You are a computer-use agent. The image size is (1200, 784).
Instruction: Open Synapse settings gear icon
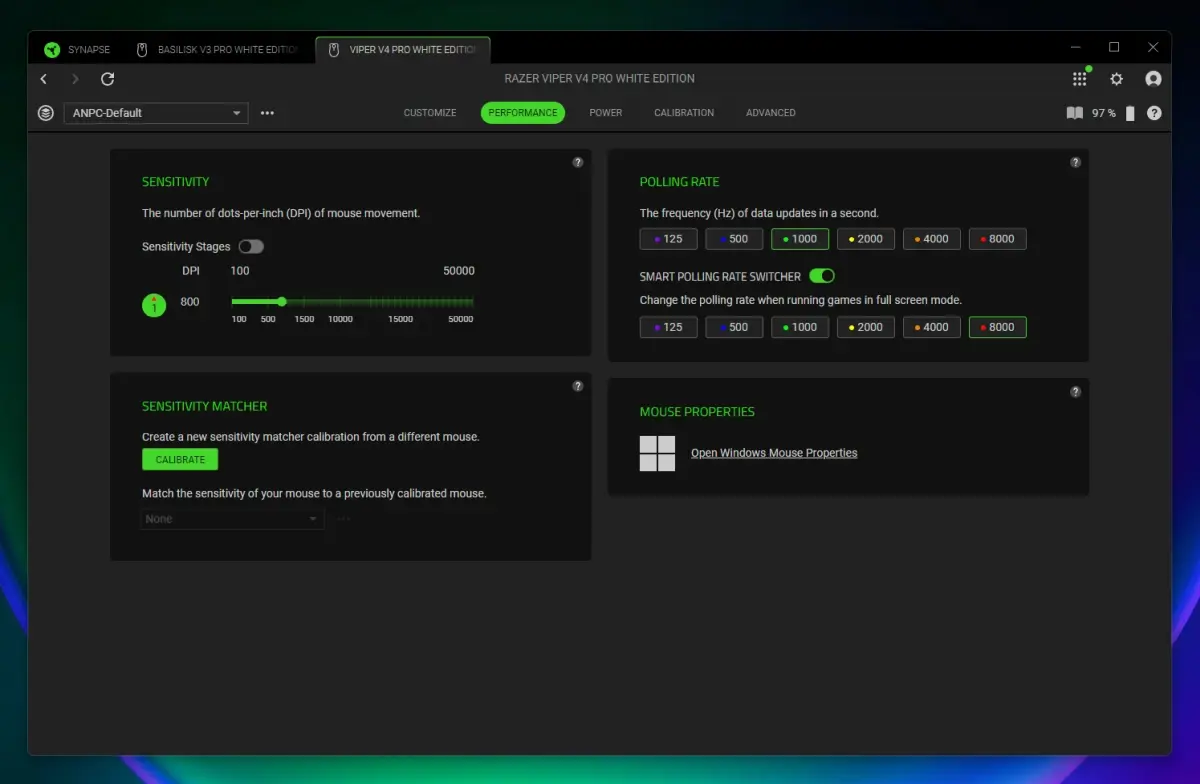point(1117,79)
